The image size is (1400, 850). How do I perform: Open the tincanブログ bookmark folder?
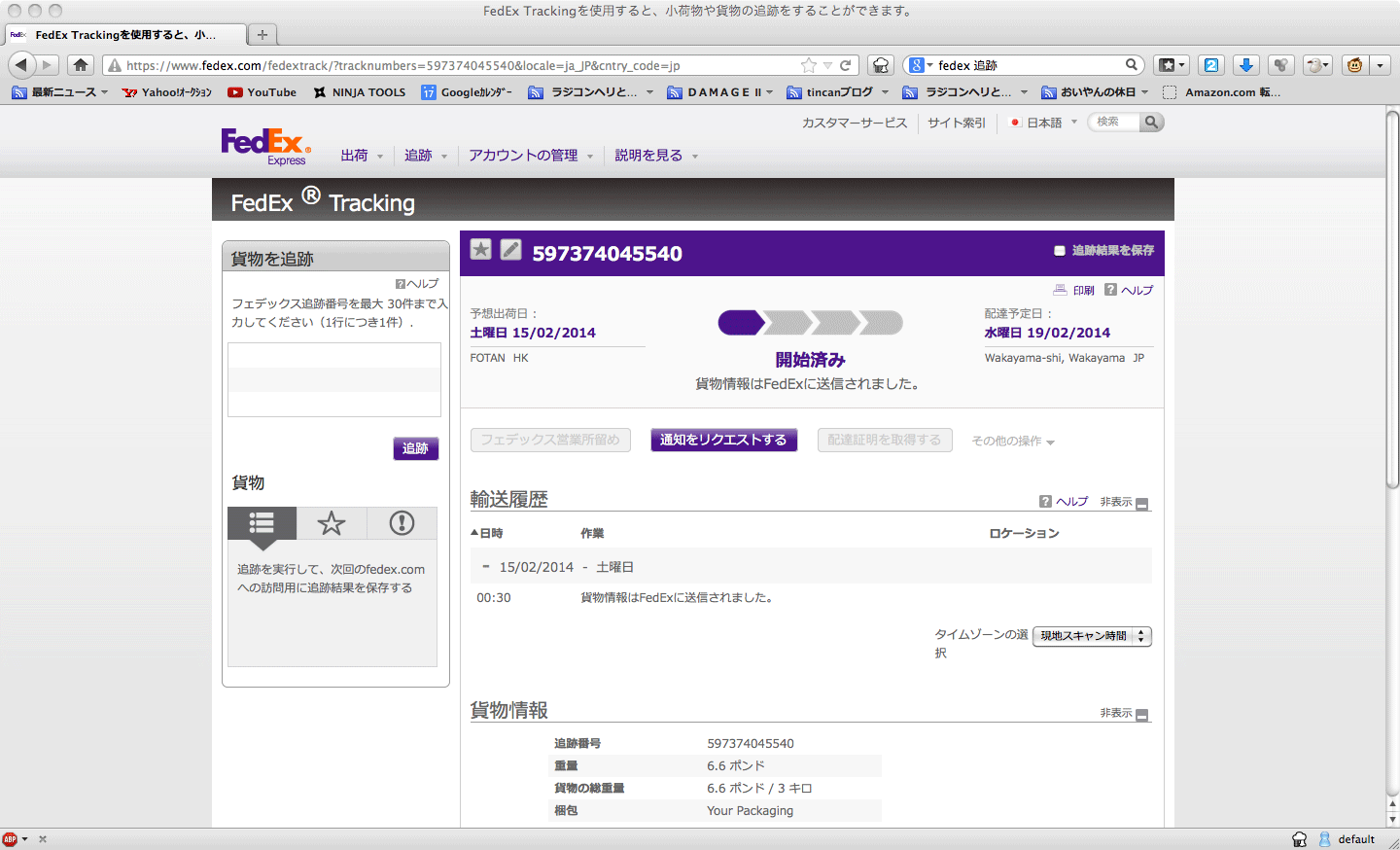(838, 92)
